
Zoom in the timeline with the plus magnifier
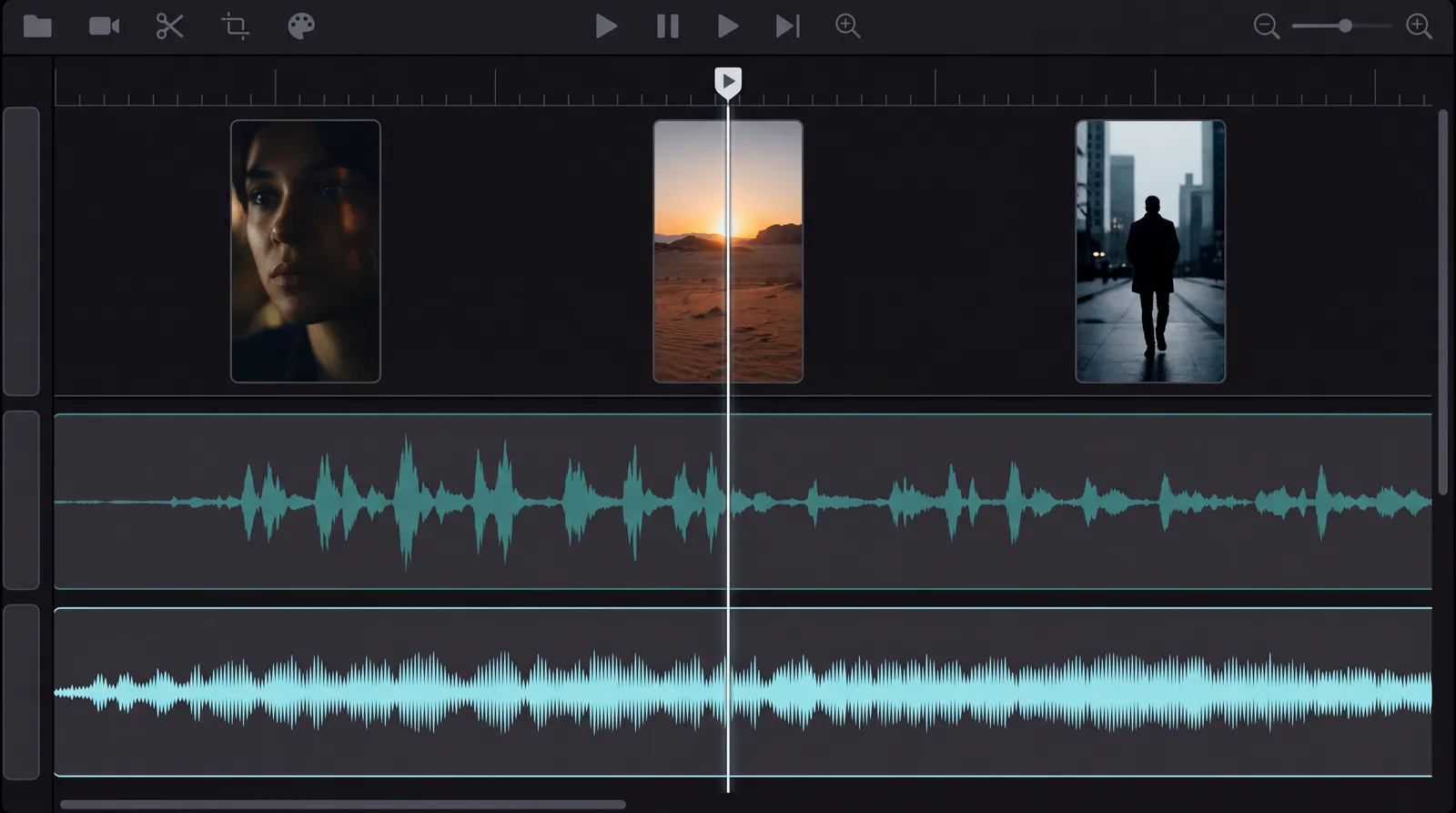point(1419,25)
